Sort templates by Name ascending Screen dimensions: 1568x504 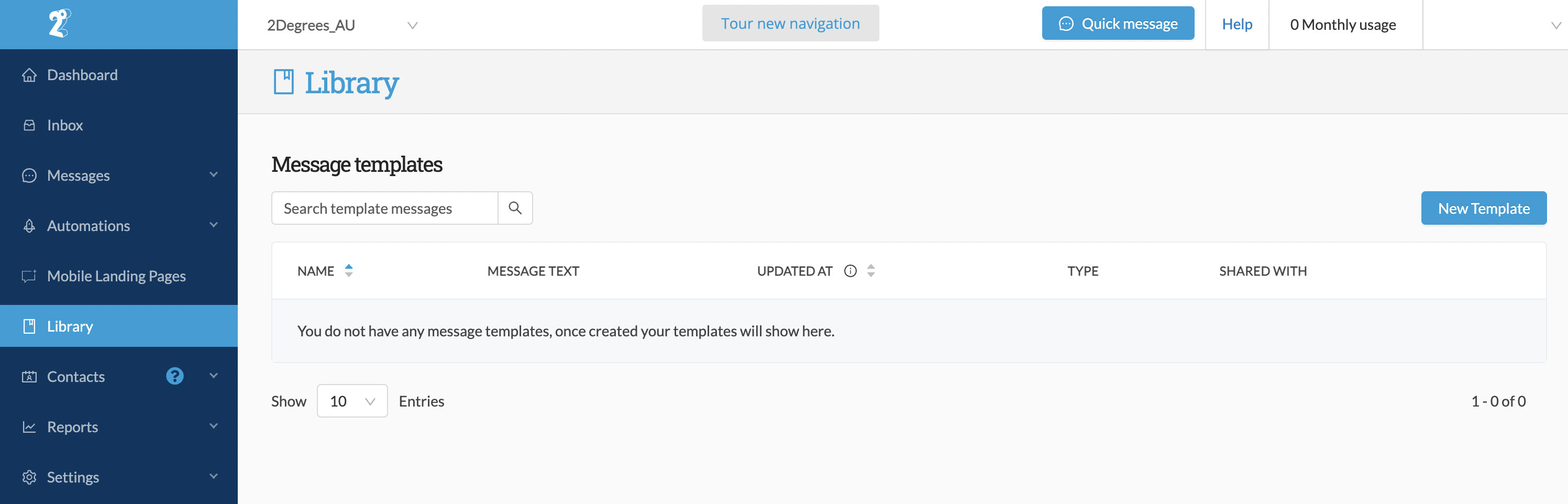click(x=349, y=267)
